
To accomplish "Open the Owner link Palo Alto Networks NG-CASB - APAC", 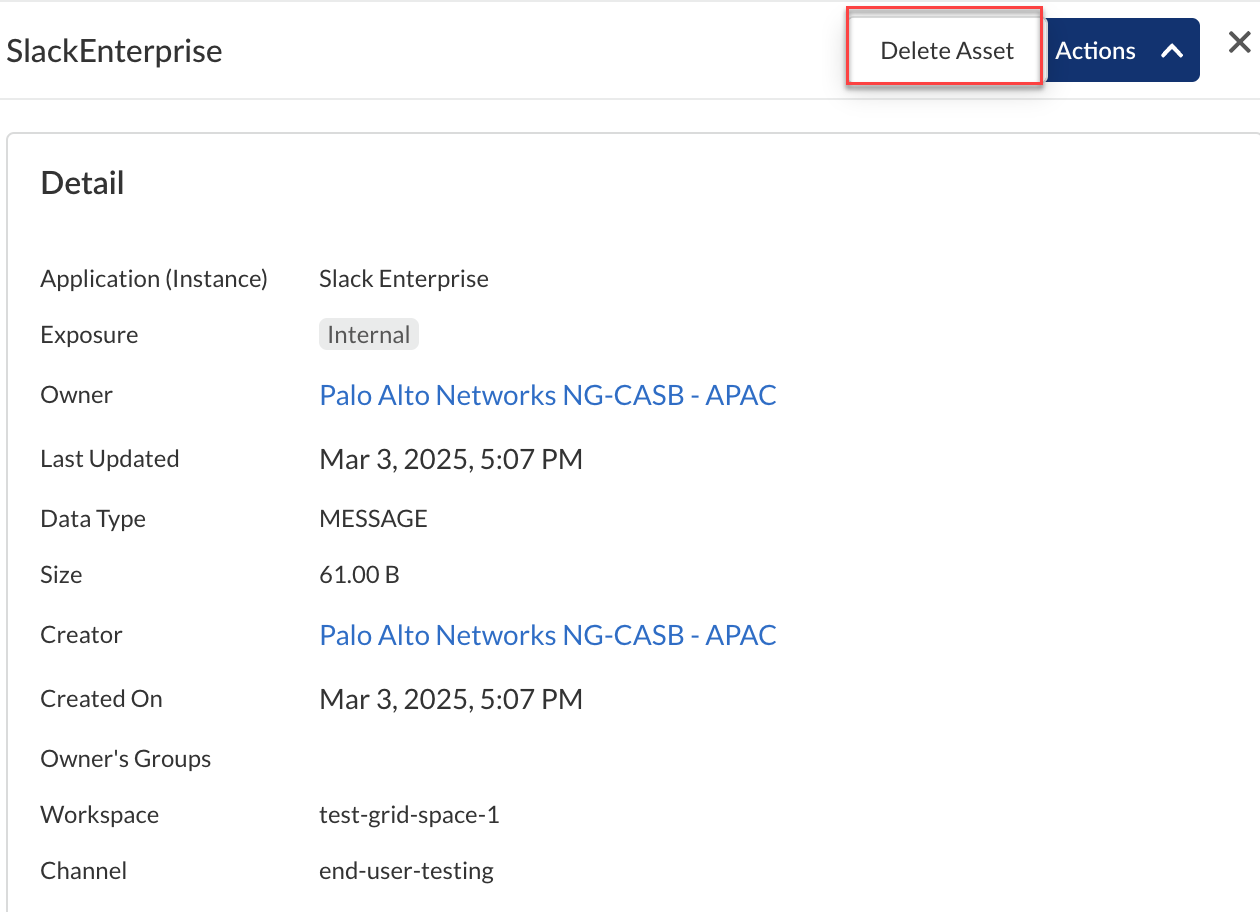I will [x=547, y=395].
